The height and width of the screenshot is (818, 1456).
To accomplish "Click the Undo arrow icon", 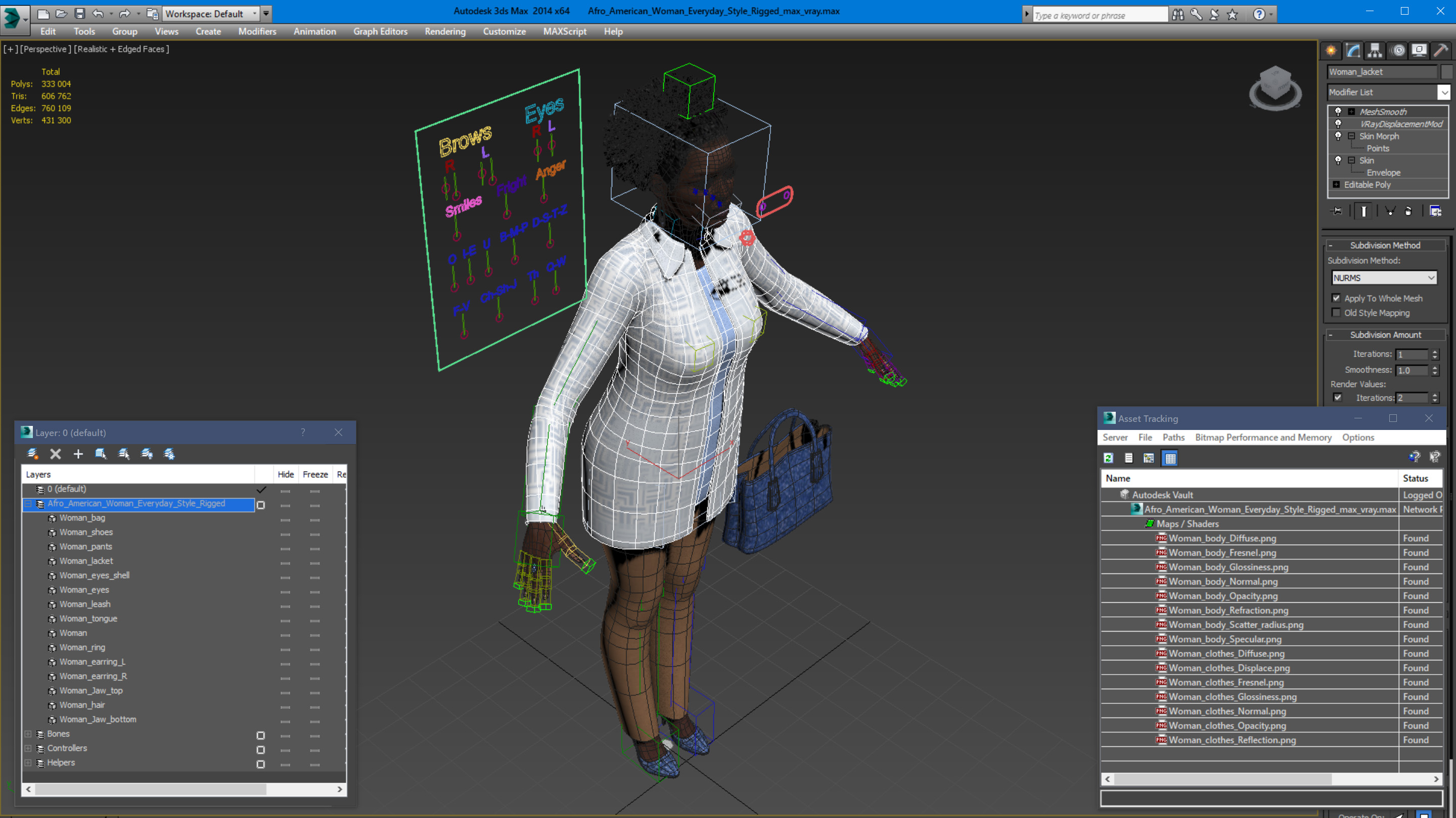I will point(98,14).
